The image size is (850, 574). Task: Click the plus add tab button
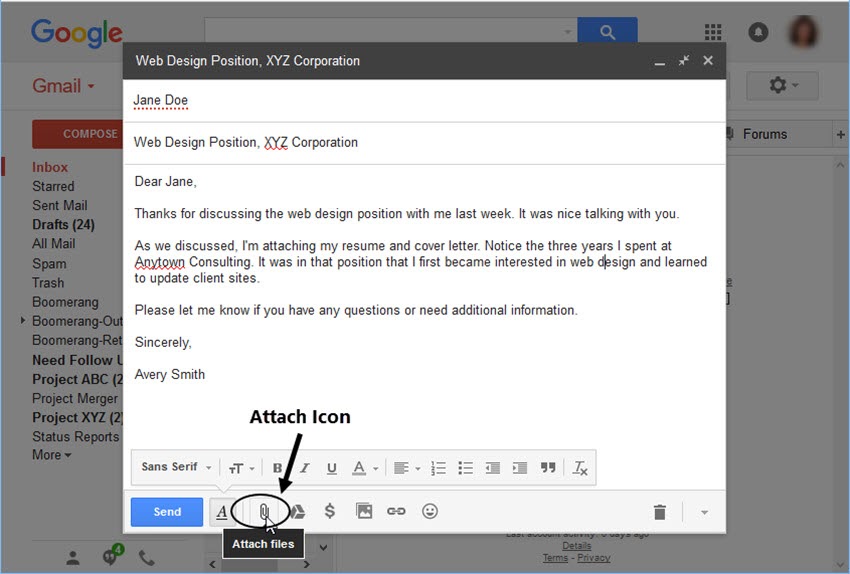841,134
